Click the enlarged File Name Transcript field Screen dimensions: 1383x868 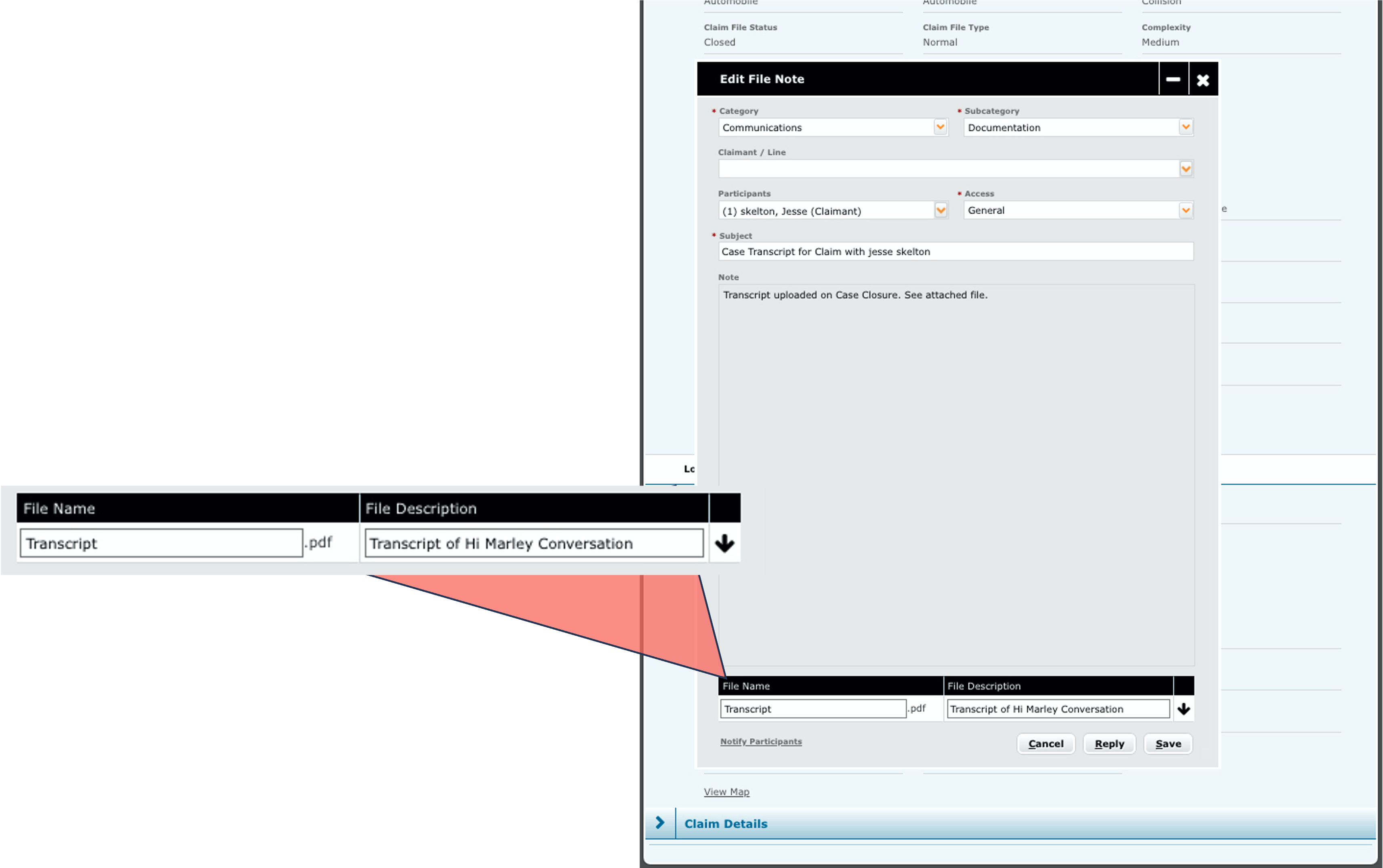coord(161,543)
